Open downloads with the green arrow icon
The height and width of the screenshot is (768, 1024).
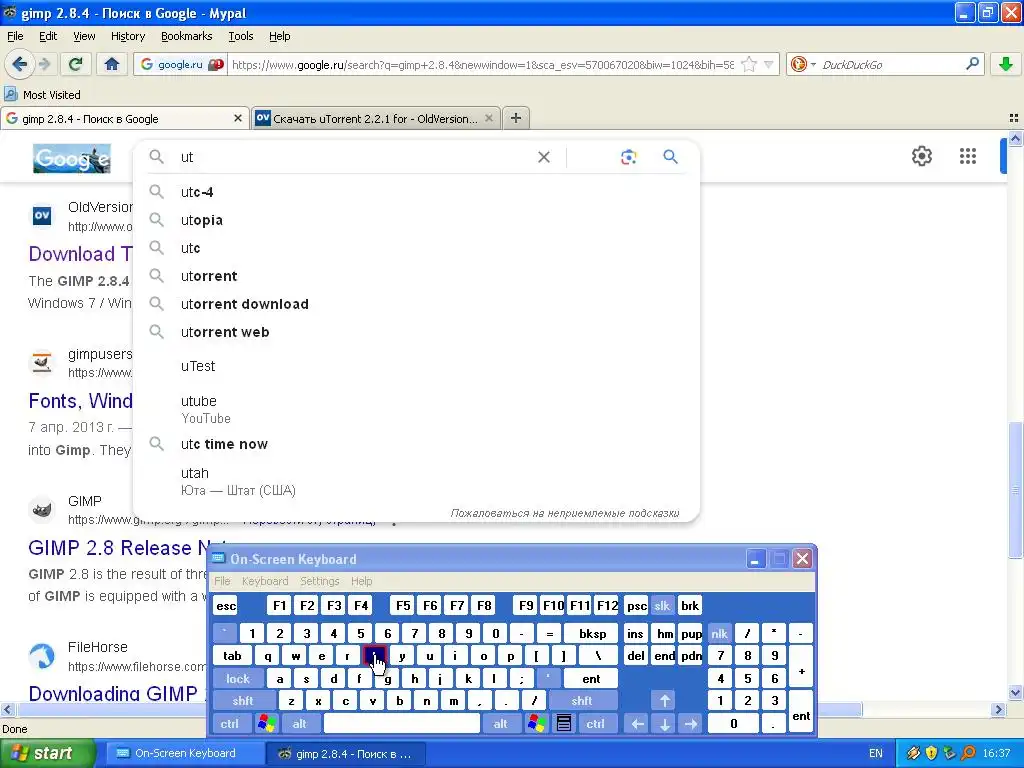coord(1006,64)
